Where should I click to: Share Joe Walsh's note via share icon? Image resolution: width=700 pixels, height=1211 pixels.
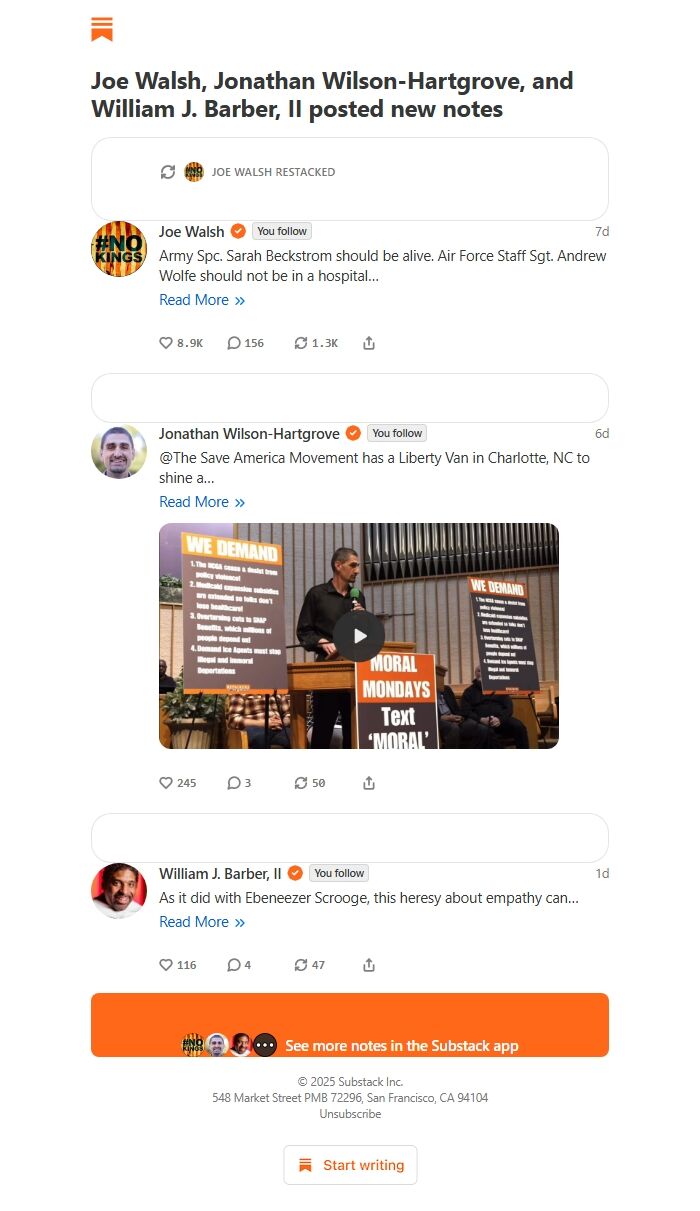[369, 343]
